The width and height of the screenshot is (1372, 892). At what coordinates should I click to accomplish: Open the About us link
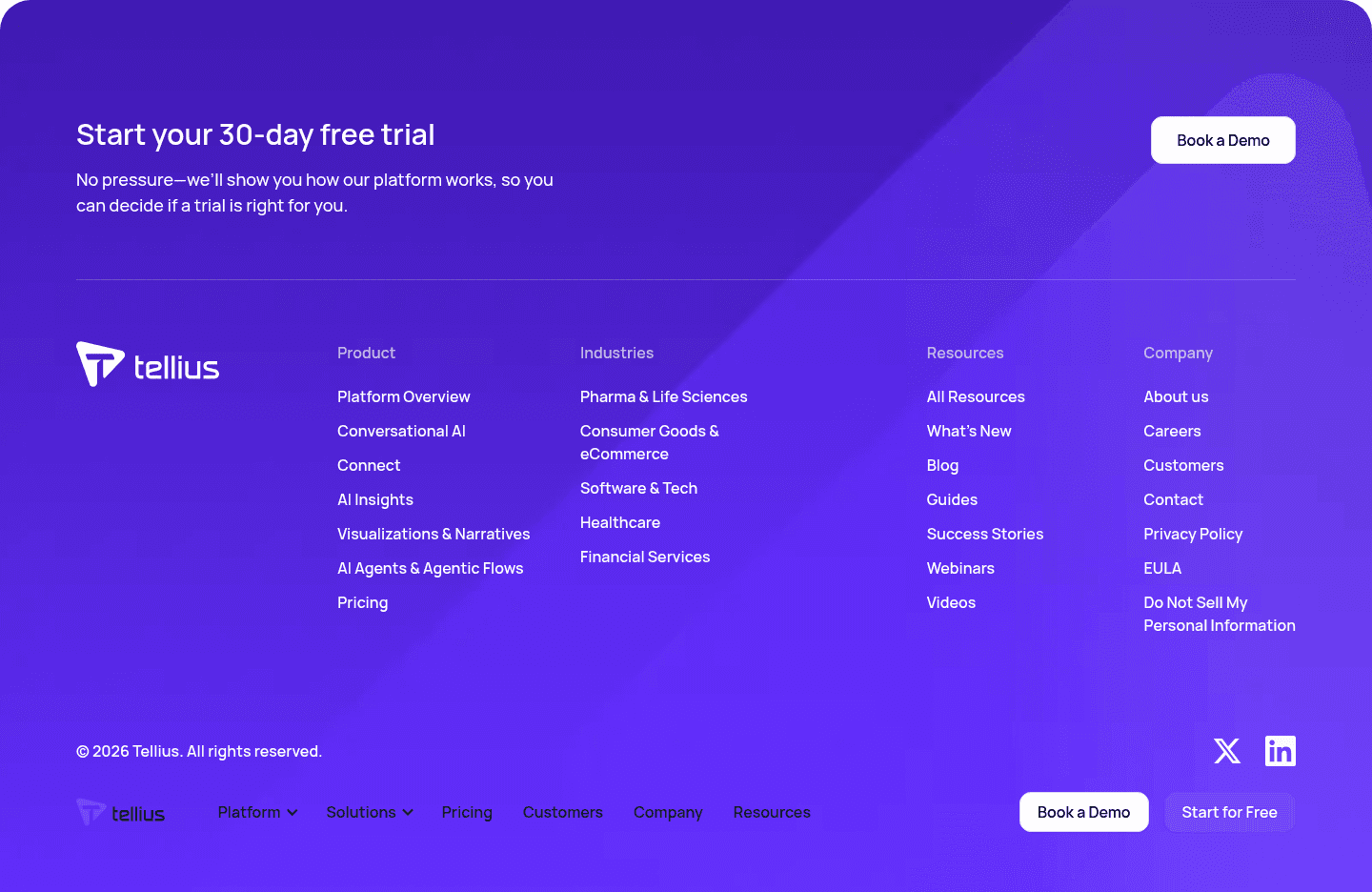click(x=1176, y=396)
